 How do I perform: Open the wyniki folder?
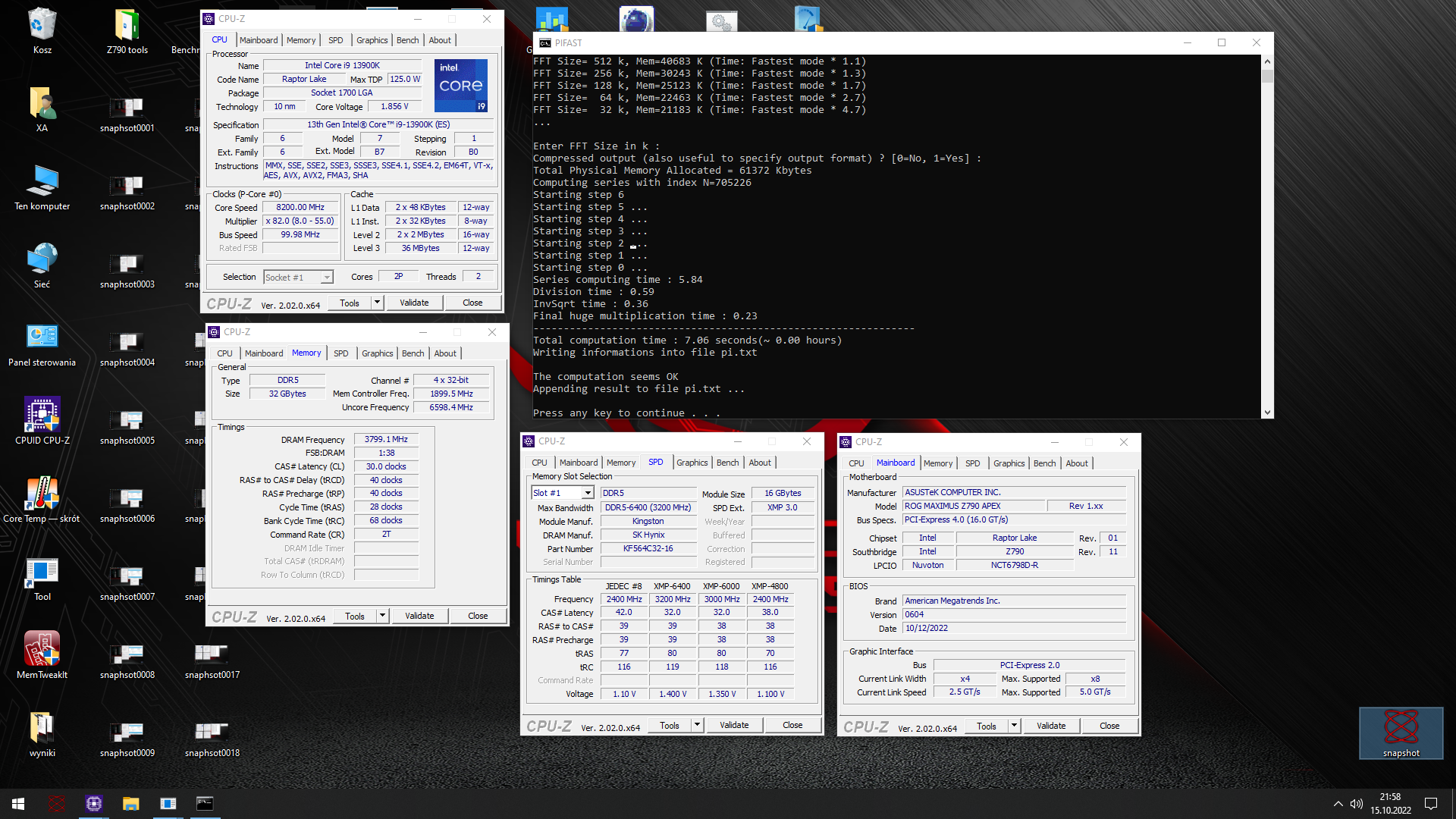tap(42, 734)
